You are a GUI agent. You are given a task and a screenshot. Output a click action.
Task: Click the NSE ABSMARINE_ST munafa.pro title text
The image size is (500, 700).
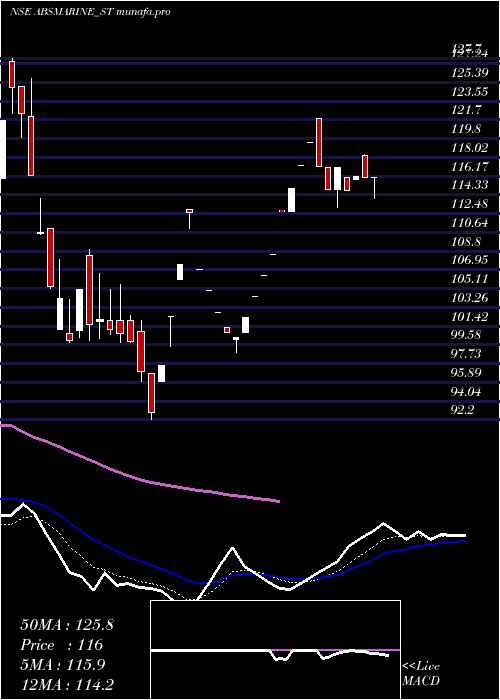90,12
